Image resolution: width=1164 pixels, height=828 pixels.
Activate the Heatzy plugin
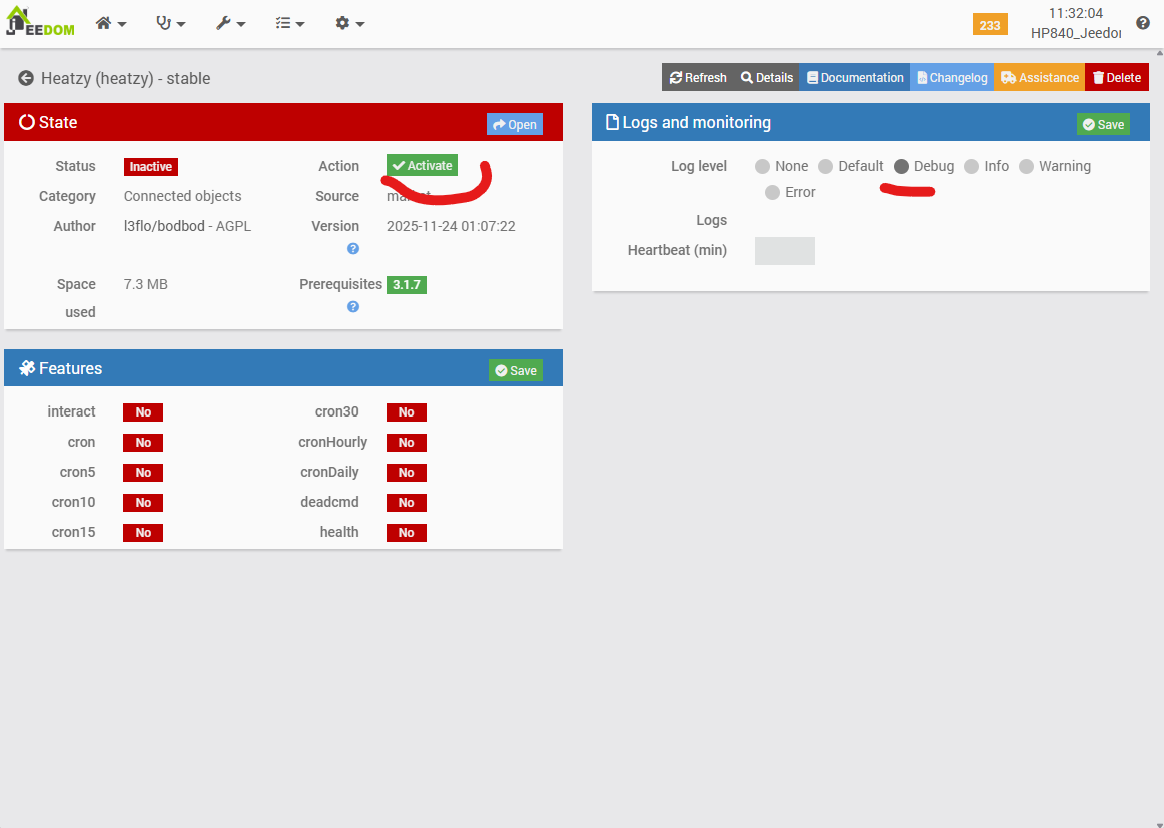422,166
